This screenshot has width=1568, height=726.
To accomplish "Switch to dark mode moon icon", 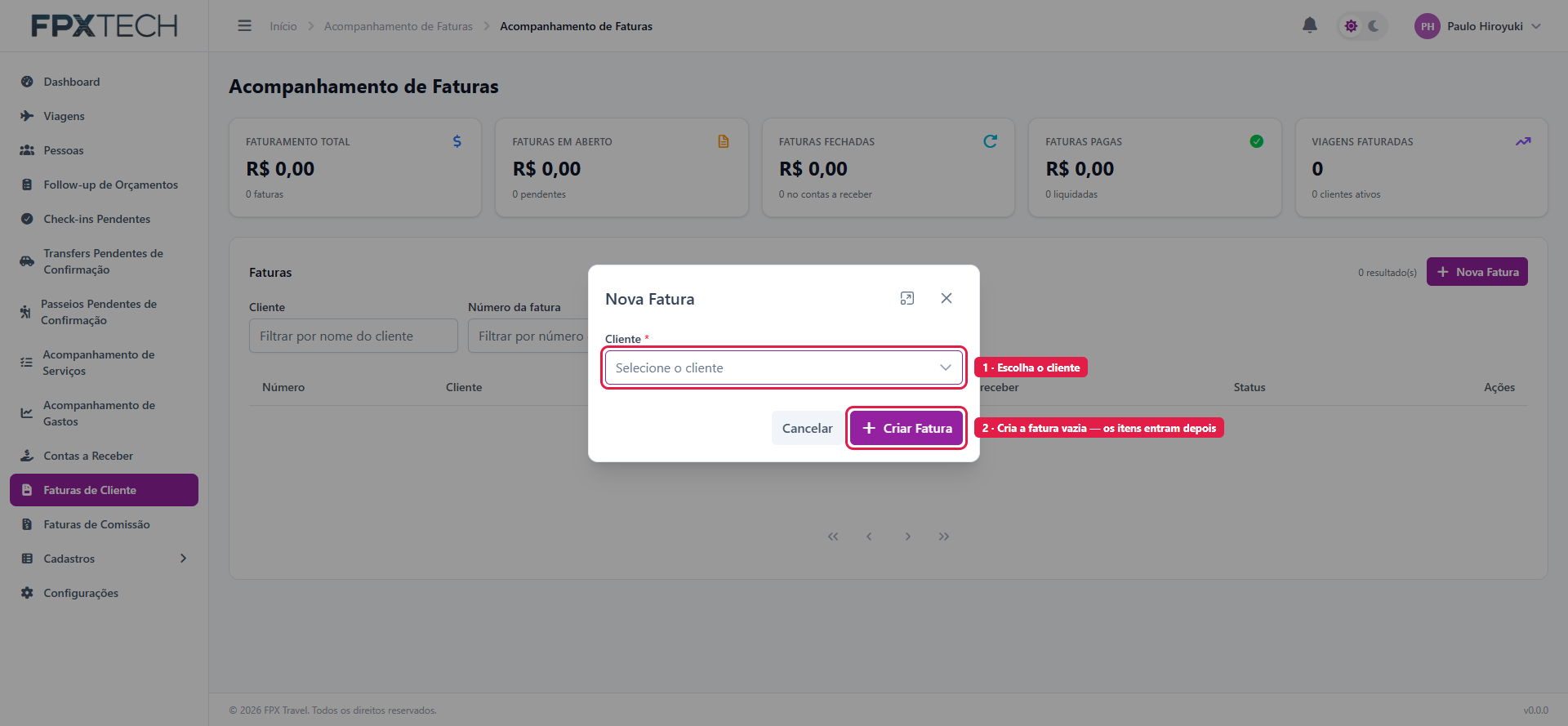I will (1374, 26).
